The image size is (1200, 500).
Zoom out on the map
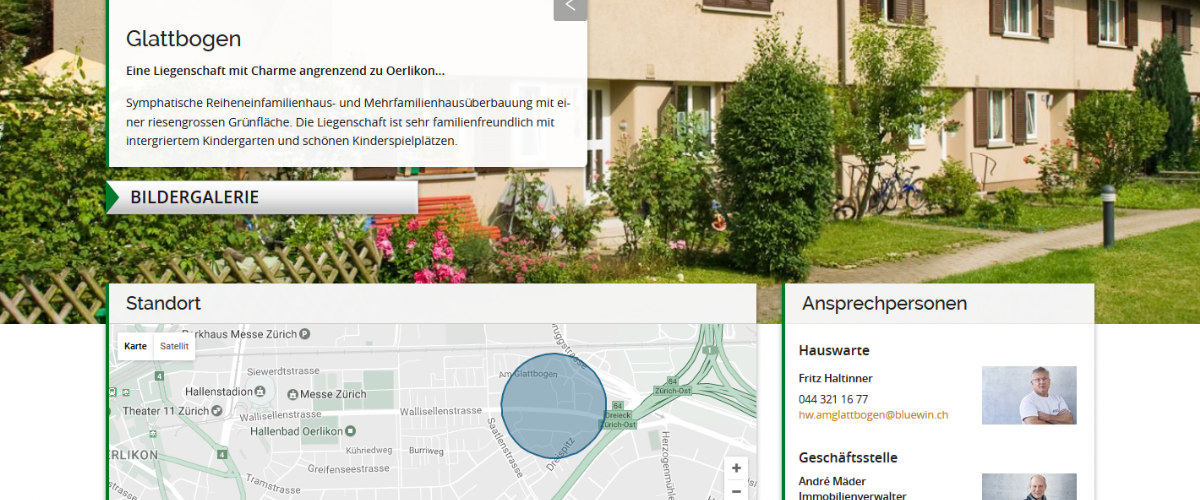click(736, 491)
